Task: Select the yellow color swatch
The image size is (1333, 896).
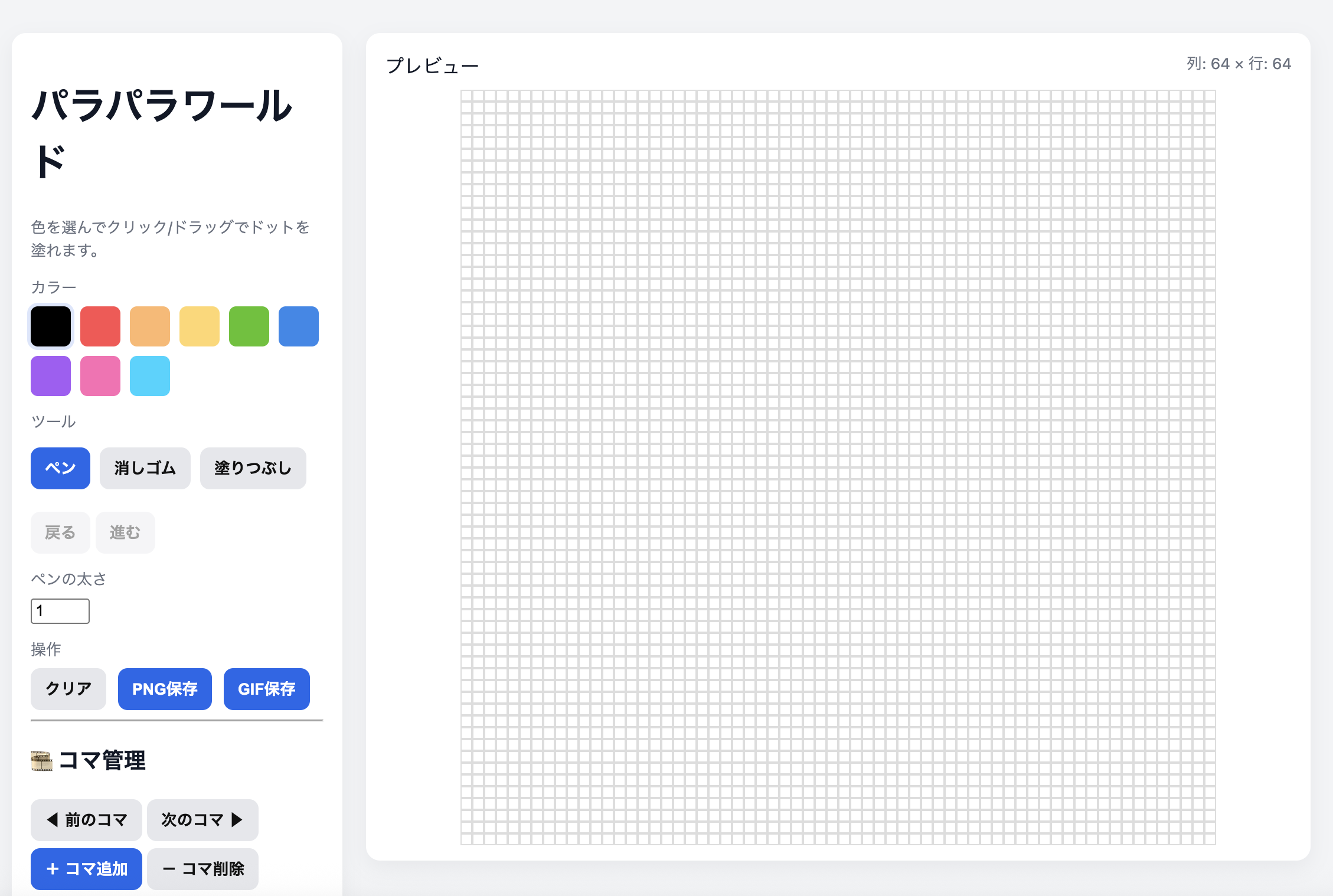Action: pos(200,326)
